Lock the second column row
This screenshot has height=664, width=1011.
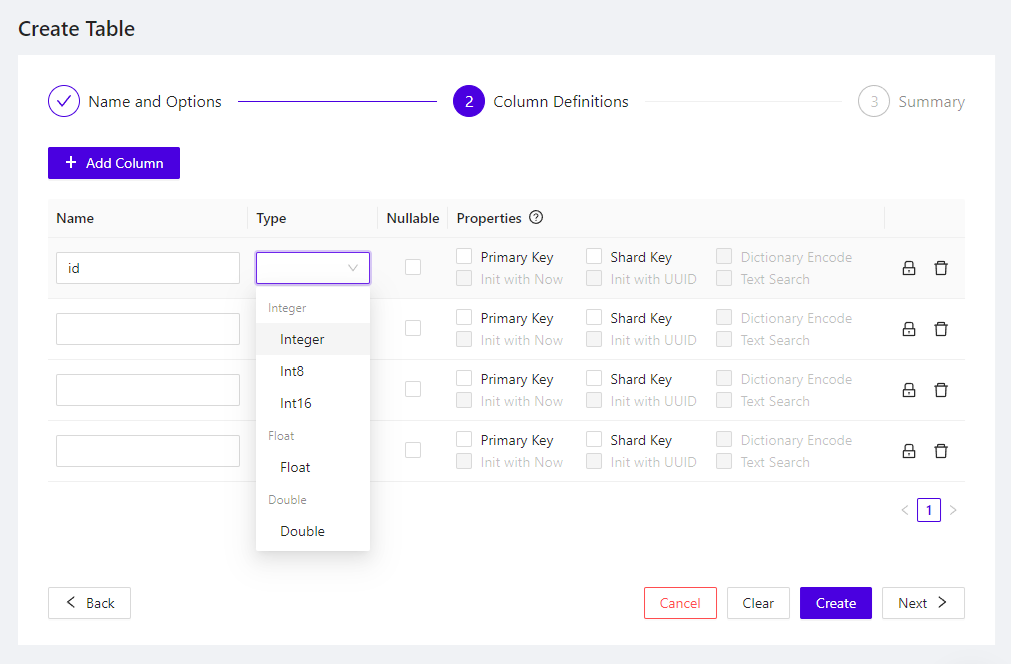coord(909,328)
